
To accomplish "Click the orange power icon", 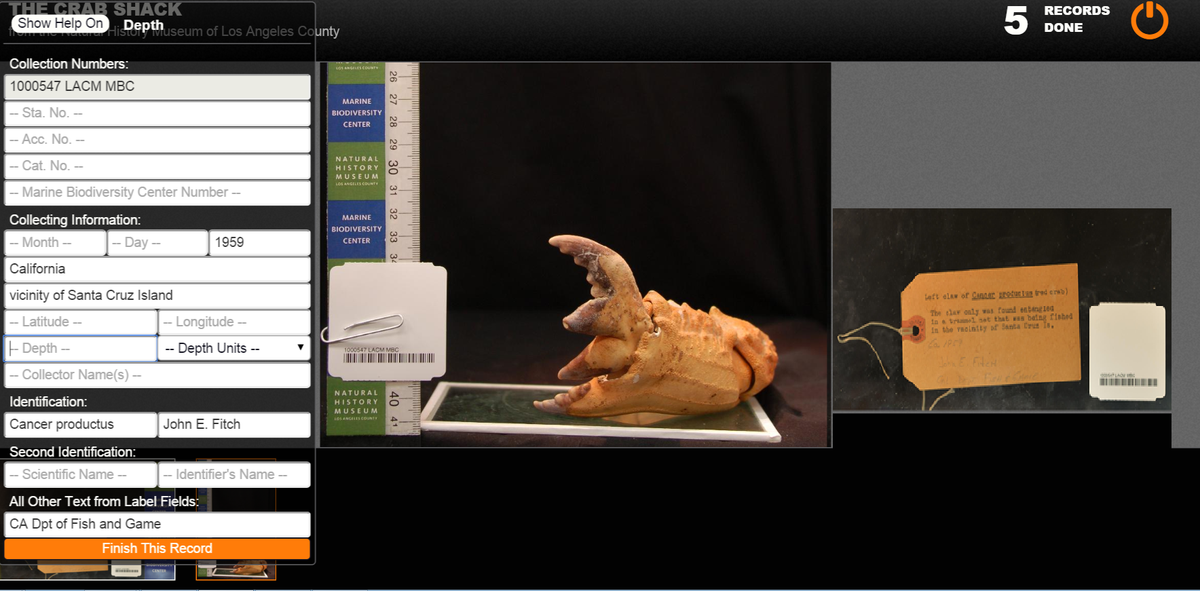I will click(x=1149, y=20).
